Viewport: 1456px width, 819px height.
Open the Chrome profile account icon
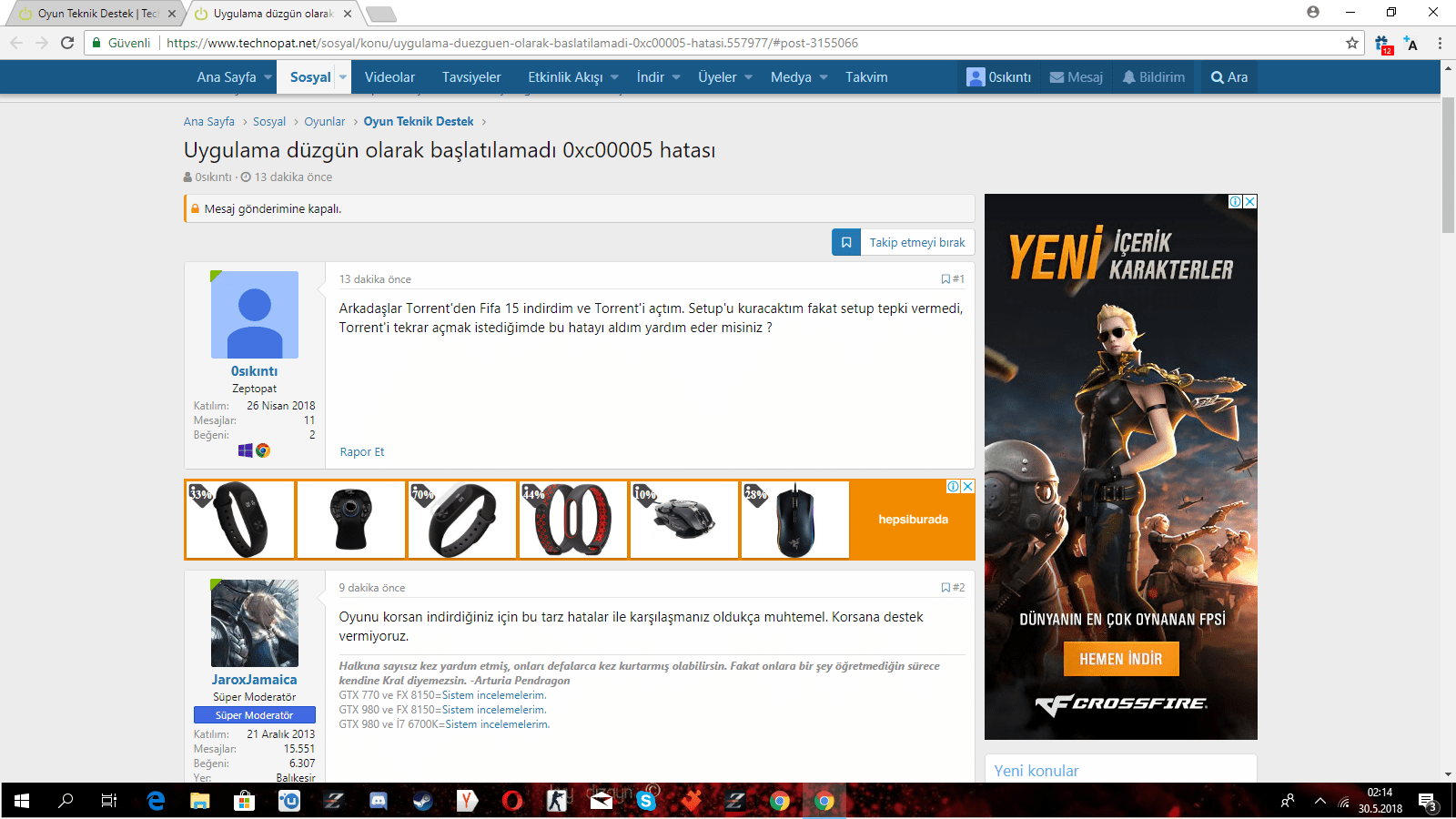[1313, 12]
